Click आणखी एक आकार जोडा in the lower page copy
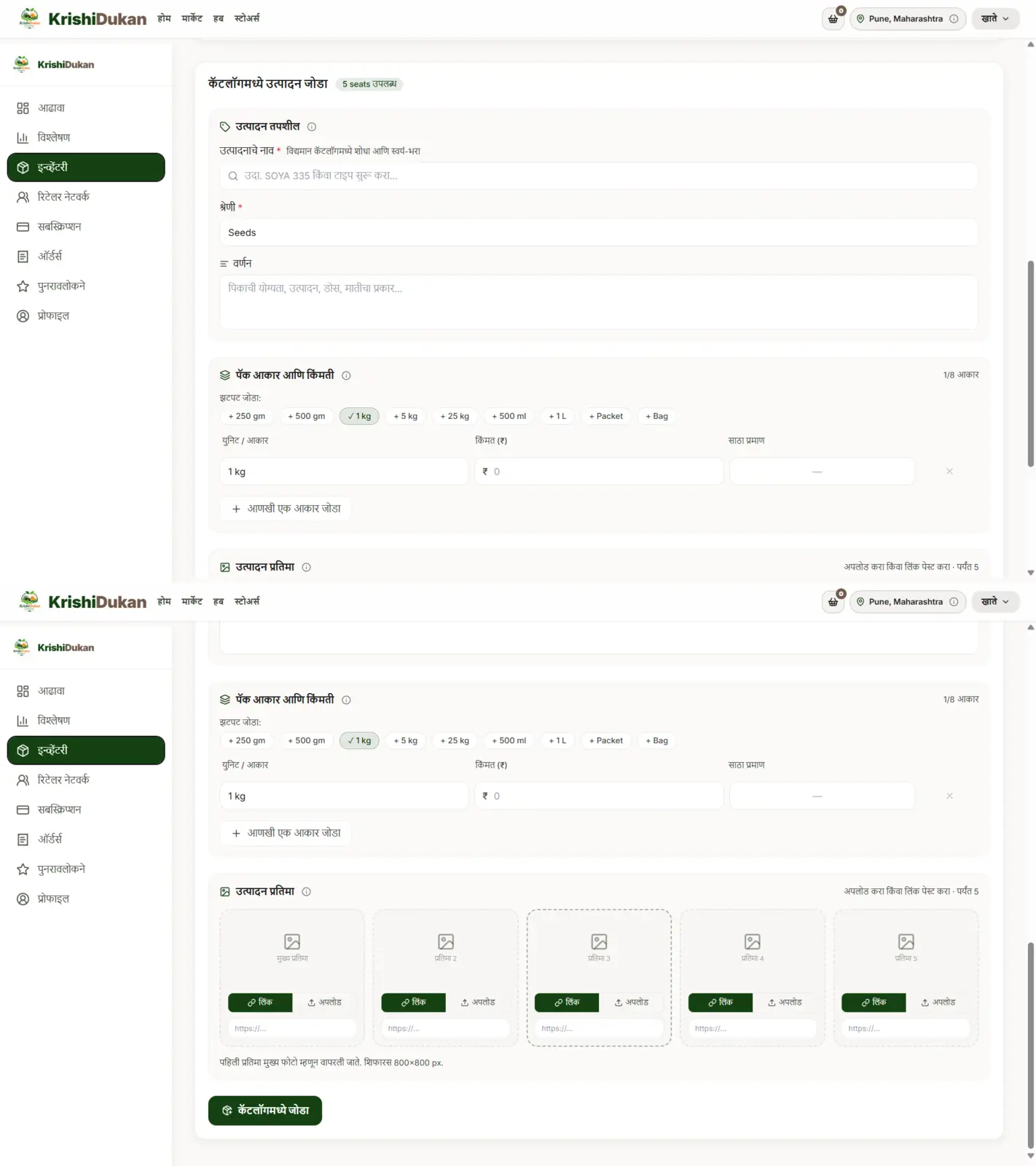Image resolution: width=1036 pixels, height=1166 pixels. click(x=286, y=833)
